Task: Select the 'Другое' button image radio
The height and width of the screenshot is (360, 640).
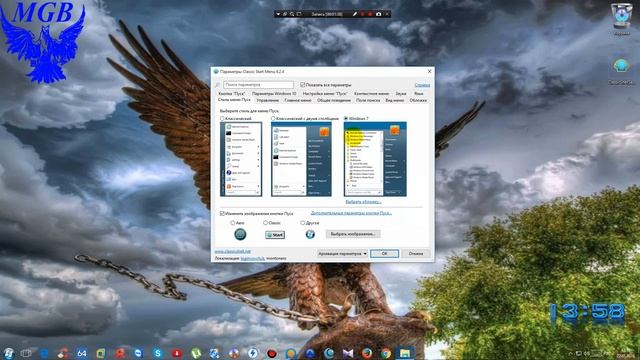Action: coord(302,223)
